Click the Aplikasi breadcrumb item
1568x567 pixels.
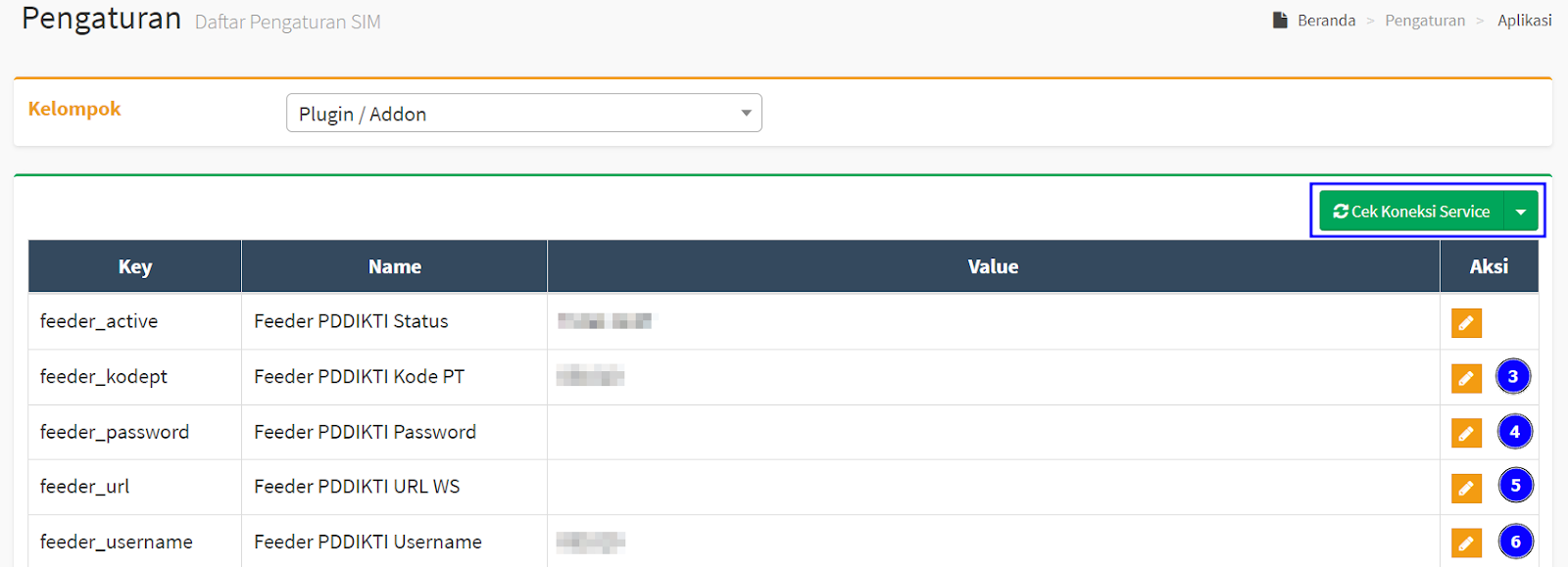click(1524, 21)
